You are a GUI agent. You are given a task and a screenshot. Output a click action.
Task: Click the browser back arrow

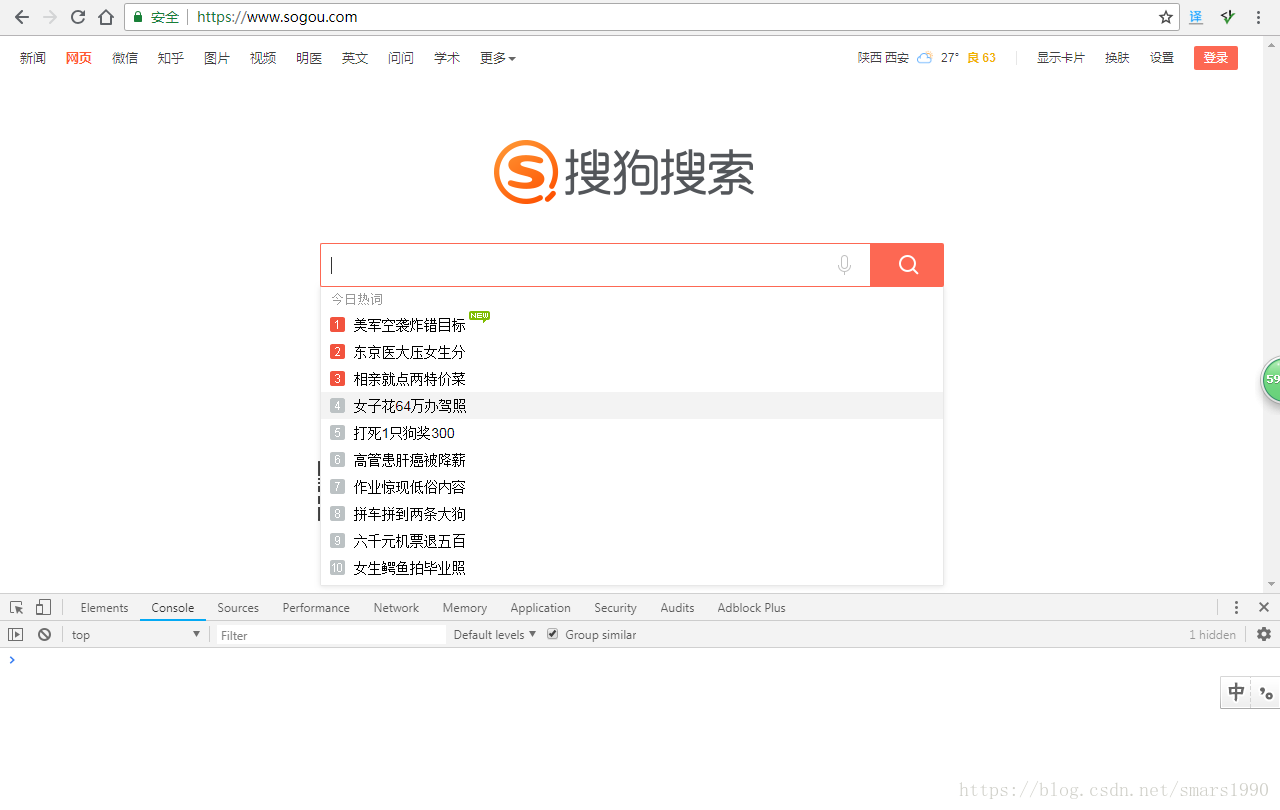pos(21,17)
